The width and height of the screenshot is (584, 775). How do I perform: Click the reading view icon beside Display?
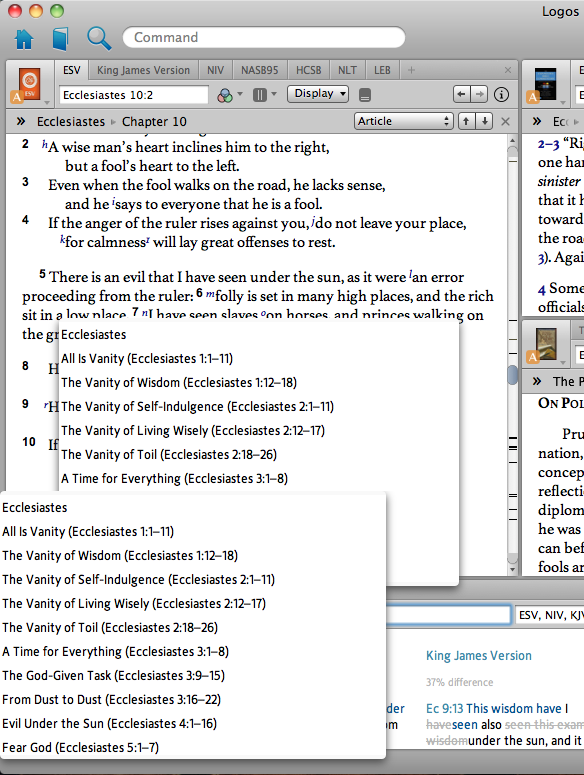click(365, 95)
